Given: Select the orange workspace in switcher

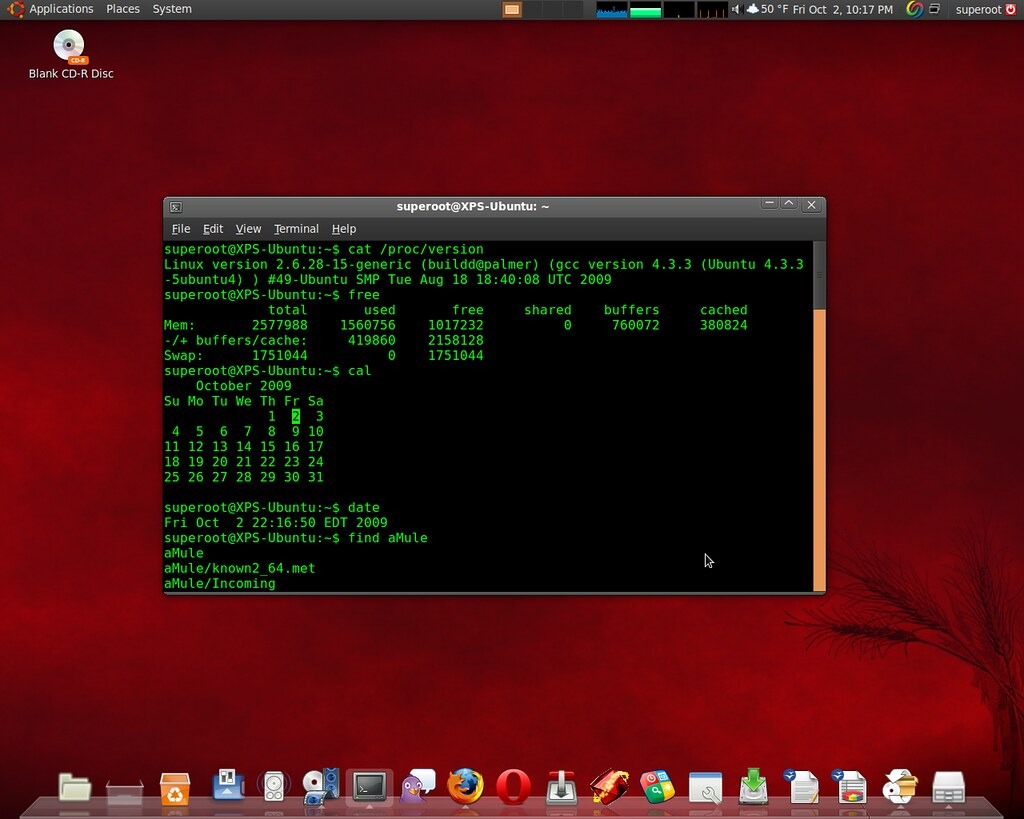Looking at the screenshot, I should (512, 9).
